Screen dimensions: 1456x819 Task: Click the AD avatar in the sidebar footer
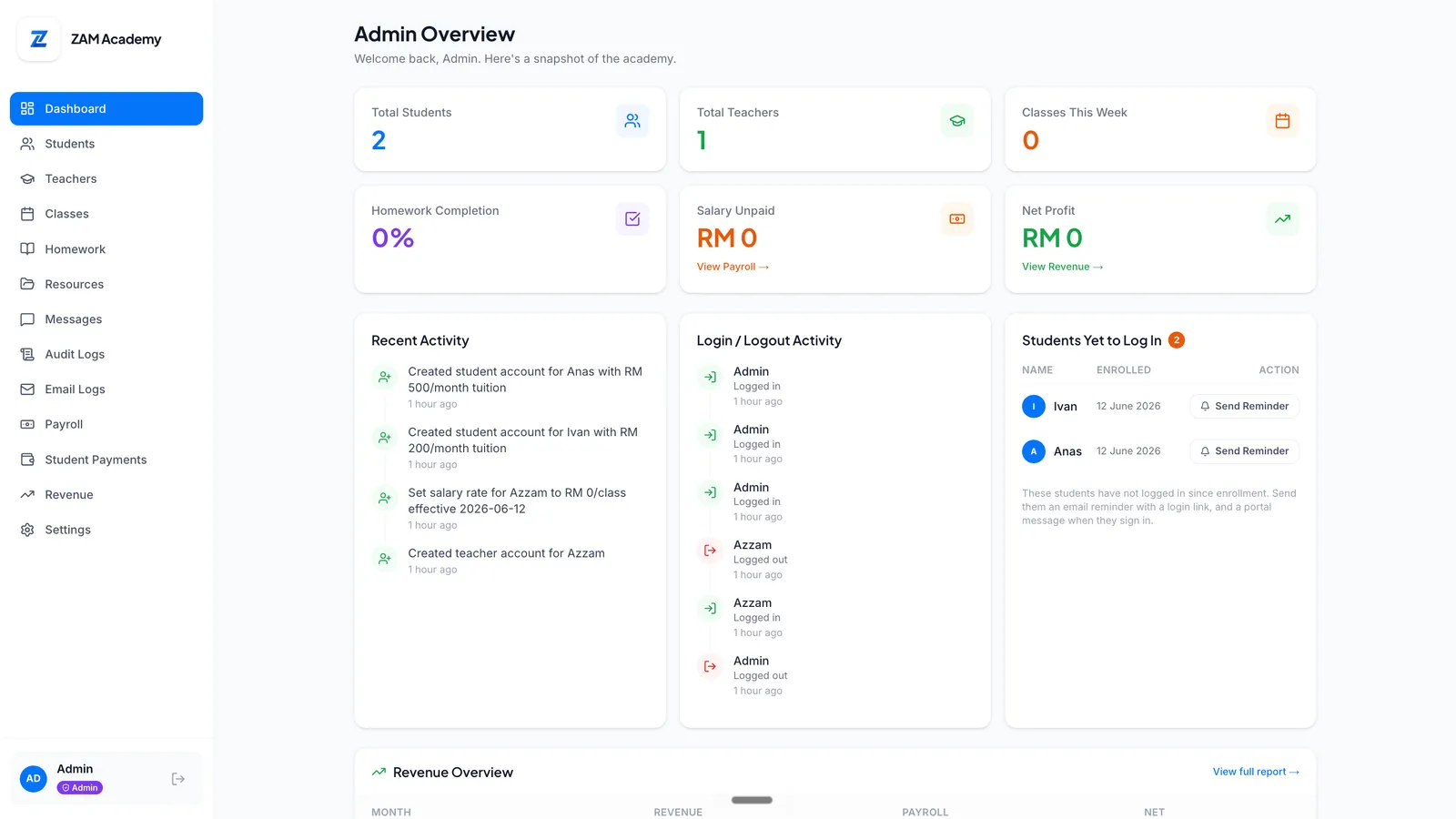34,779
